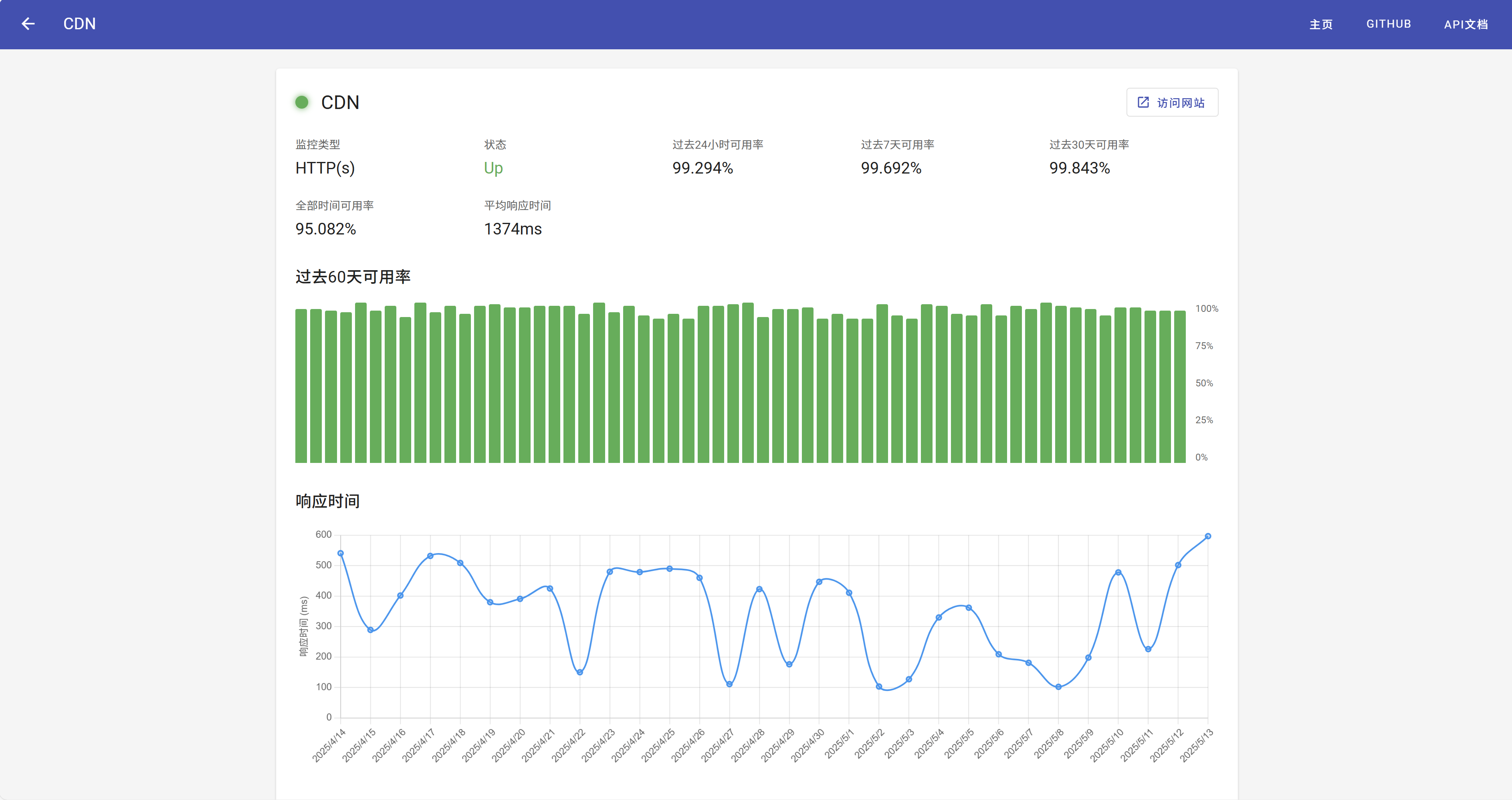Open the API文档 menu link
The height and width of the screenshot is (800, 1512).
point(1466,24)
